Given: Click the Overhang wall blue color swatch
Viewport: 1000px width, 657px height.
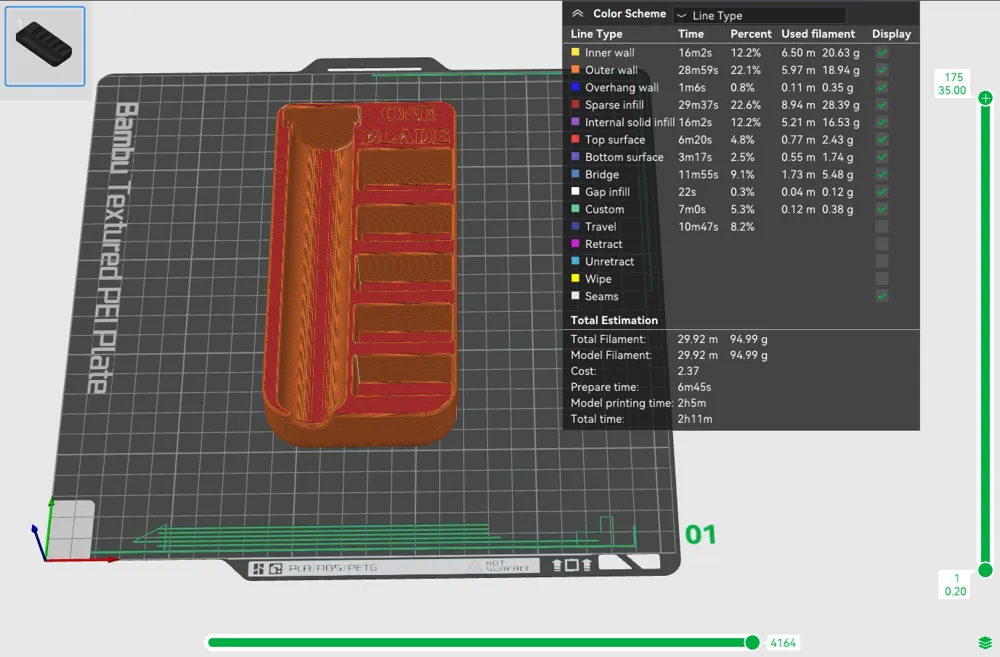Looking at the screenshot, I should [575, 87].
